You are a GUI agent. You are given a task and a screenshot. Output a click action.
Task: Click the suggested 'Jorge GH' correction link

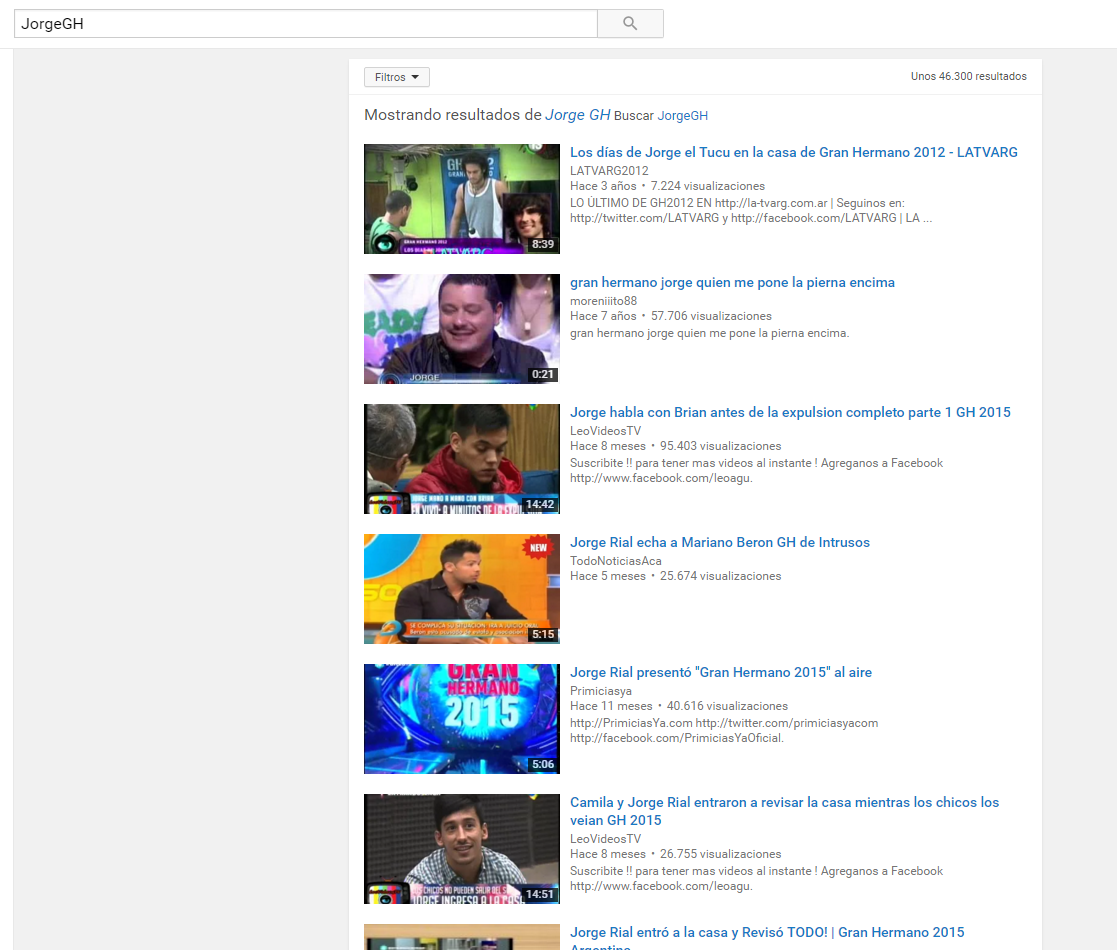coord(577,115)
